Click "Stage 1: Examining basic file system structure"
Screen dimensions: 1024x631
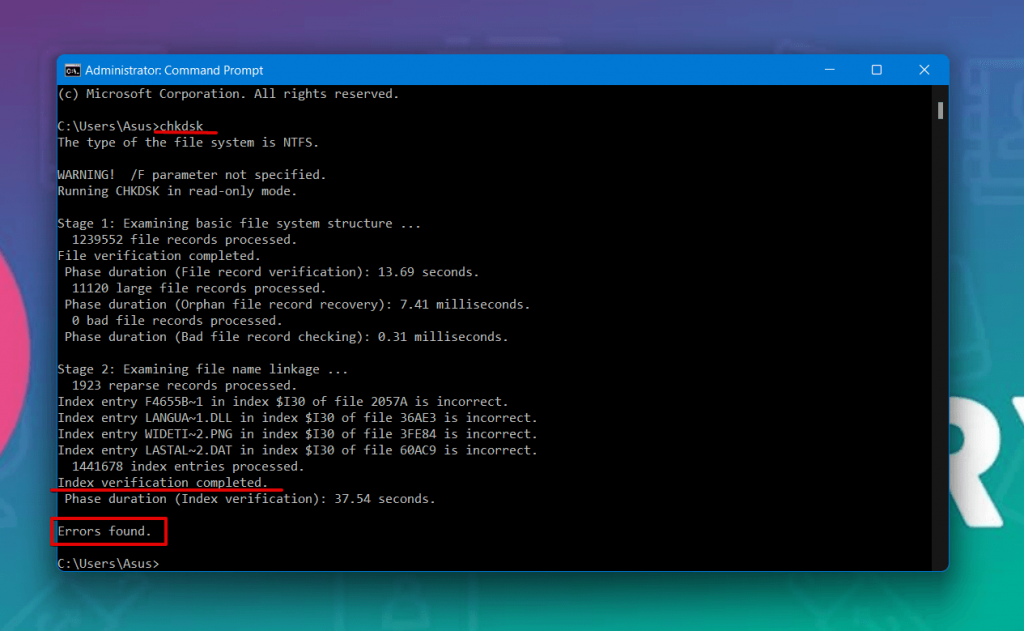(x=239, y=224)
